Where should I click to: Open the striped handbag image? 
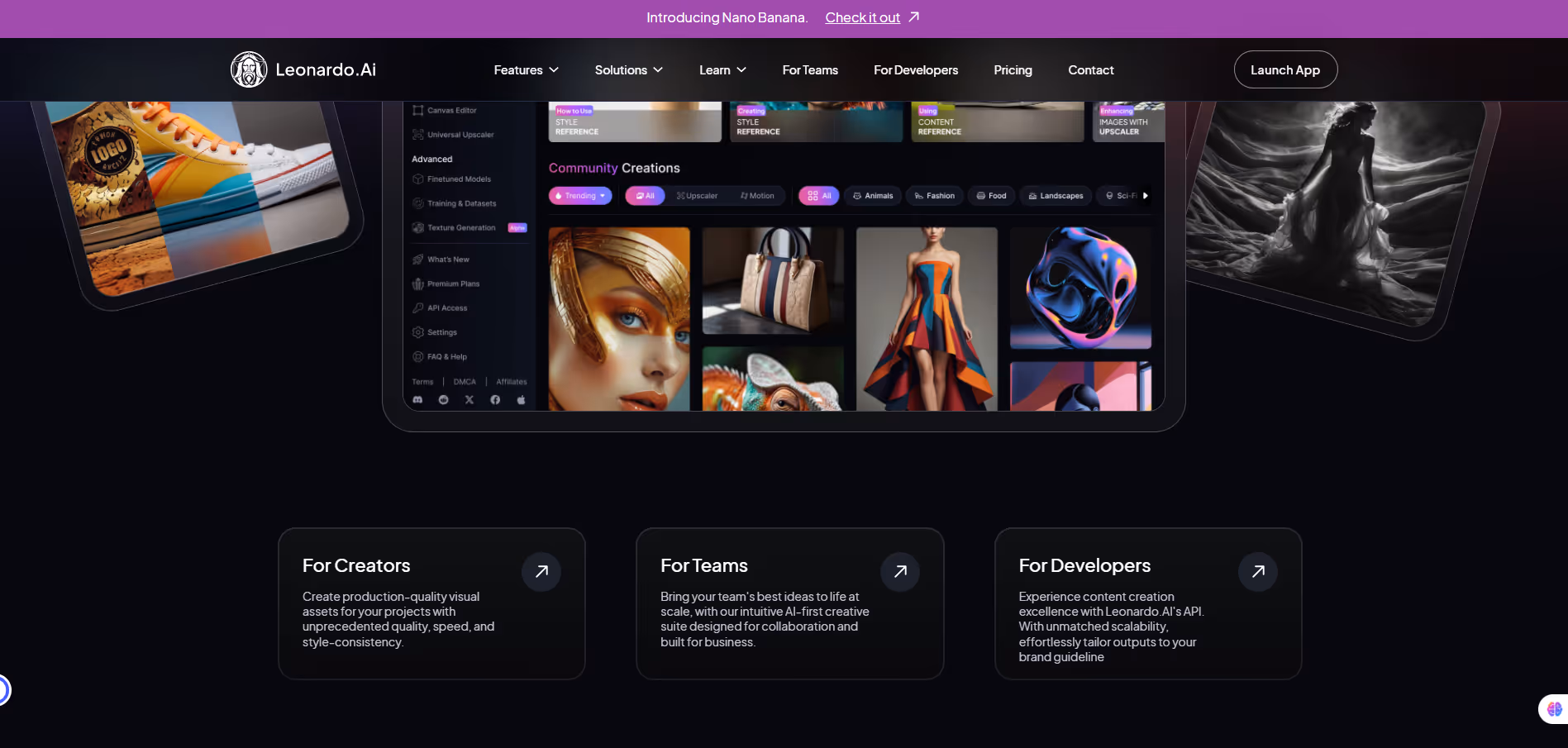[x=773, y=281]
